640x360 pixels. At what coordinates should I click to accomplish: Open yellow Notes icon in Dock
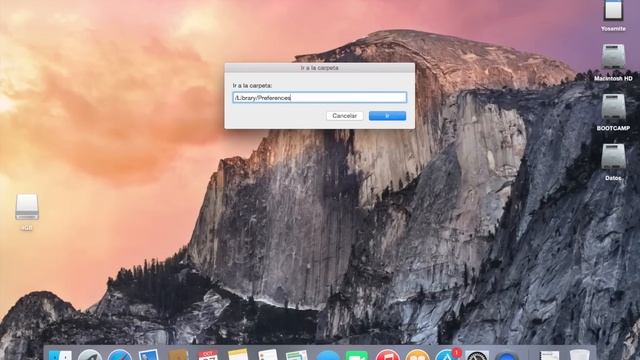pos(238,354)
